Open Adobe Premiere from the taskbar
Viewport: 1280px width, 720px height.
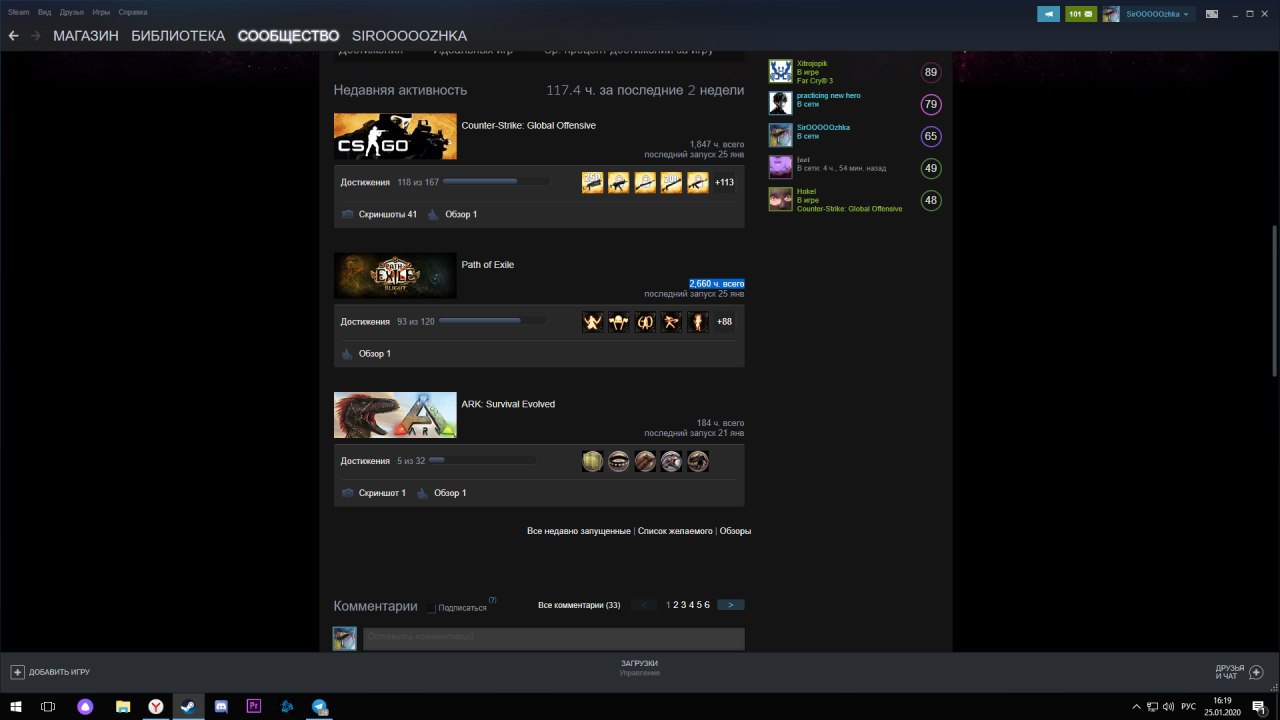pyautogui.click(x=254, y=706)
